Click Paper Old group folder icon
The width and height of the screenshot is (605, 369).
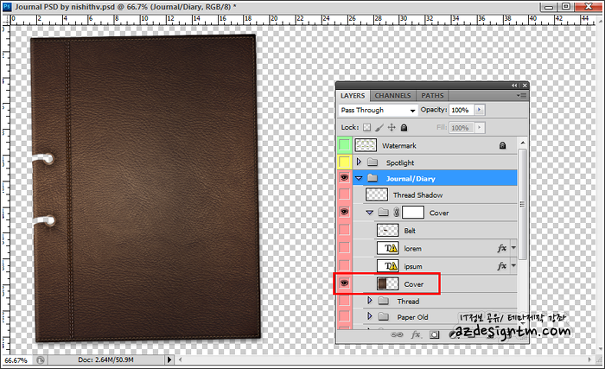tap(383, 317)
